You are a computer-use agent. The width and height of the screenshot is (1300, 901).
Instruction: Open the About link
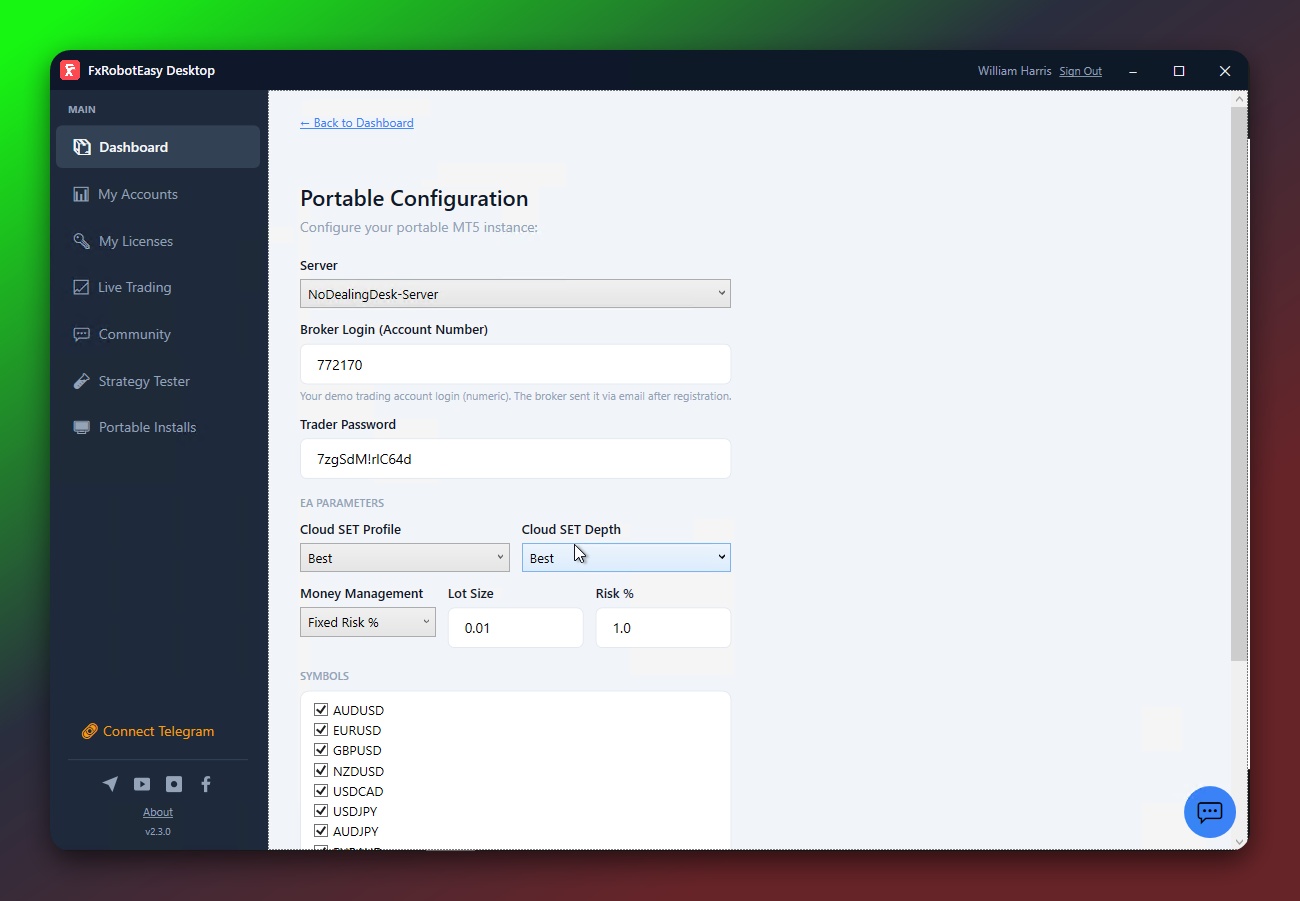tap(157, 811)
